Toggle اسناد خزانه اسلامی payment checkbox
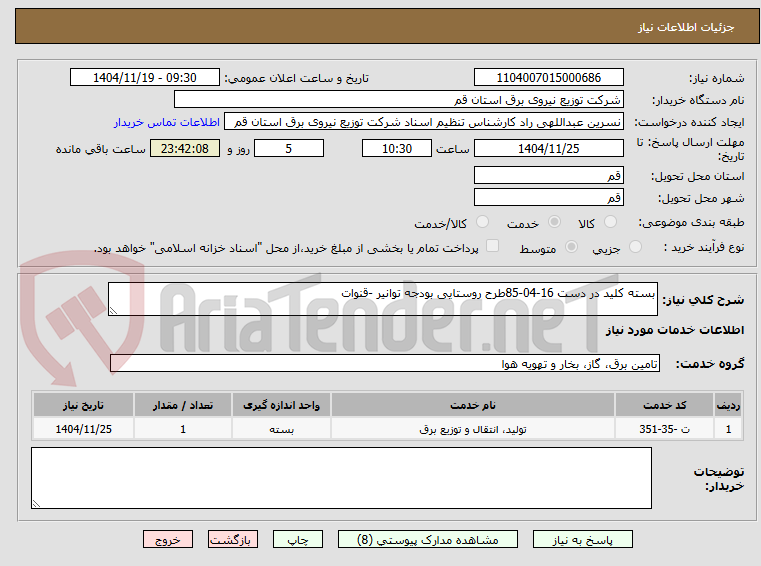The height and width of the screenshot is (566, 761). (x=492, y=246)
